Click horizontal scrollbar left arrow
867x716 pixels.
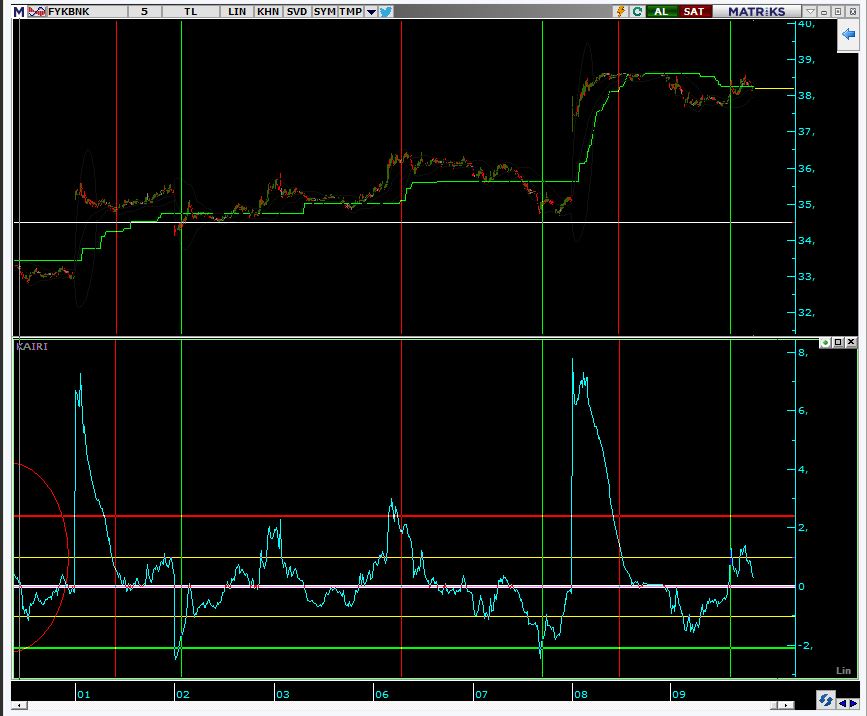click(19, 705)
